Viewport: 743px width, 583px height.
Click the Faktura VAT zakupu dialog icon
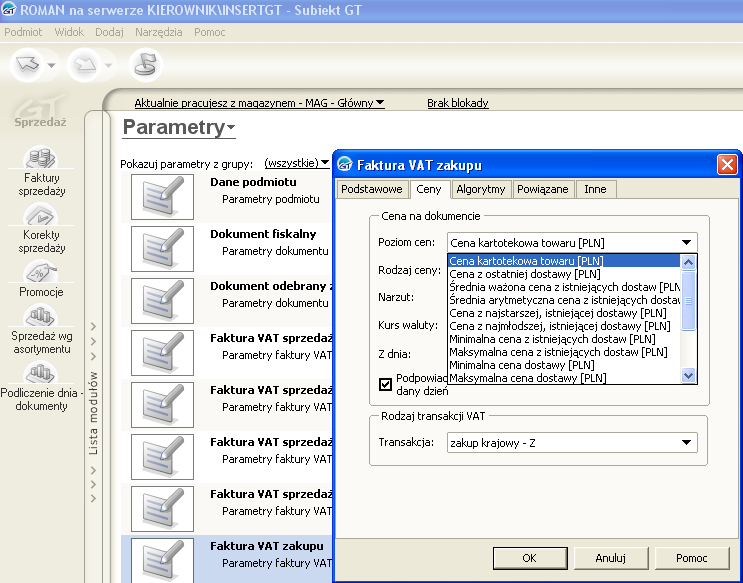pos(345,164)
